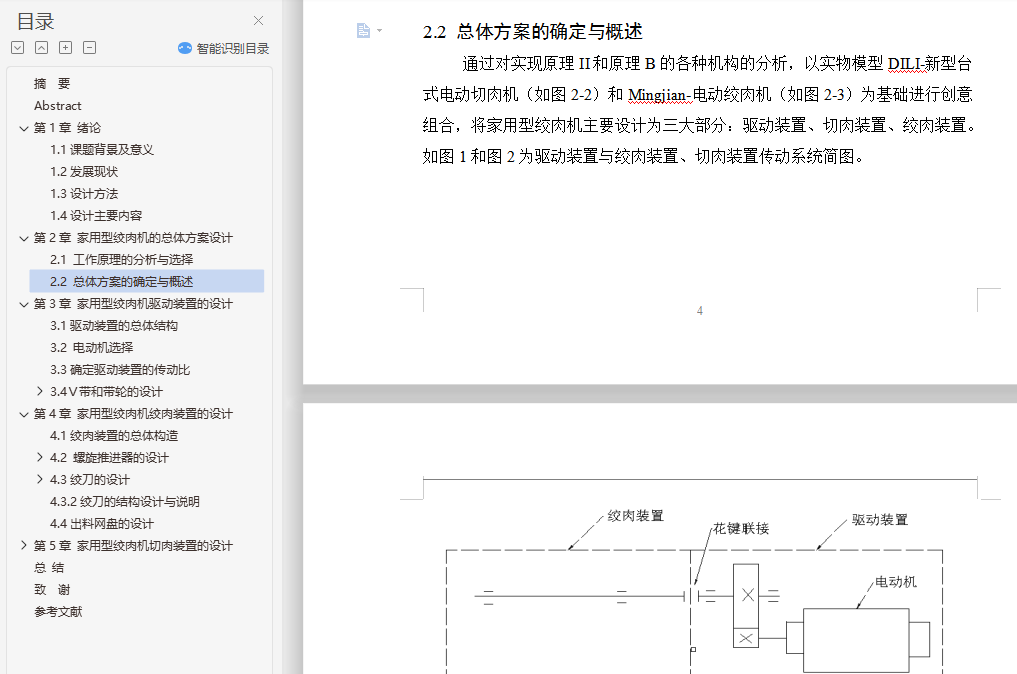This screenshot has width=1017, height=674.
Task: Click the plus outline icon under 目录
Action: (x=66, y=47)
